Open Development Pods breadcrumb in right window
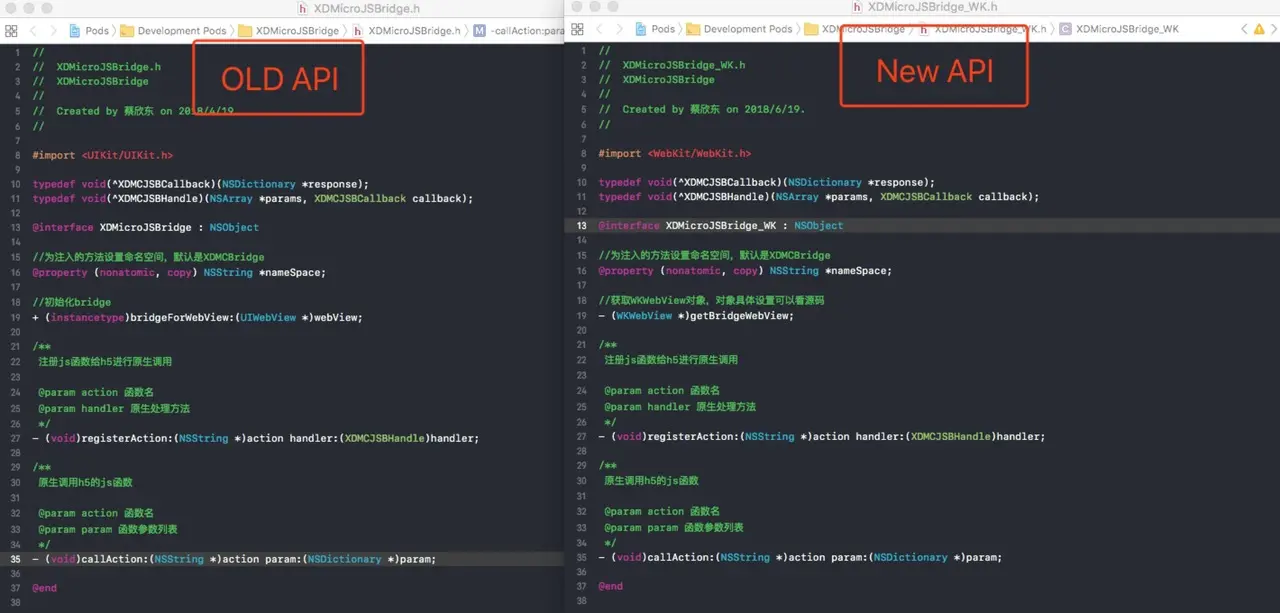Viewport: 1280px width, 613px height. tap(740, 29)
